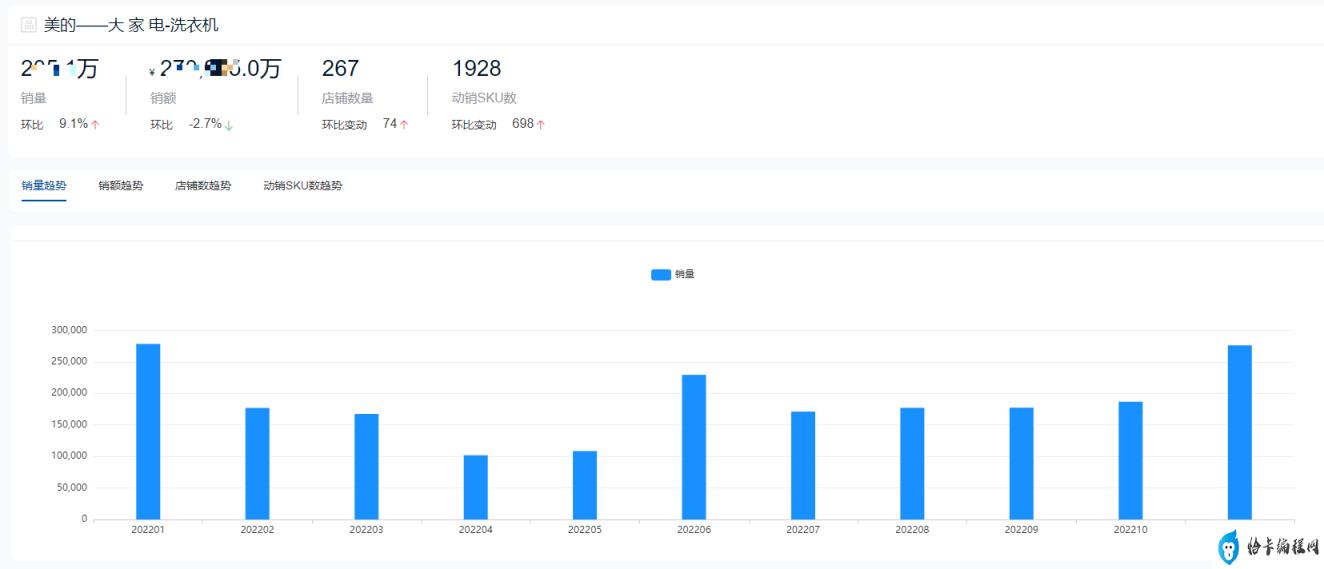
Task: Click the 200,000 y-axis label
Action: 69,393
